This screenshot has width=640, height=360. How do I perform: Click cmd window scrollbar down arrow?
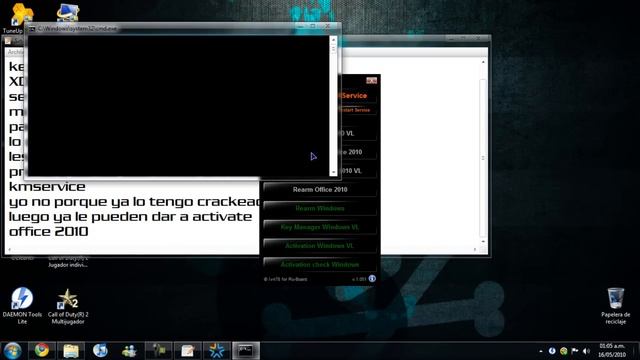tap(333, 172)
